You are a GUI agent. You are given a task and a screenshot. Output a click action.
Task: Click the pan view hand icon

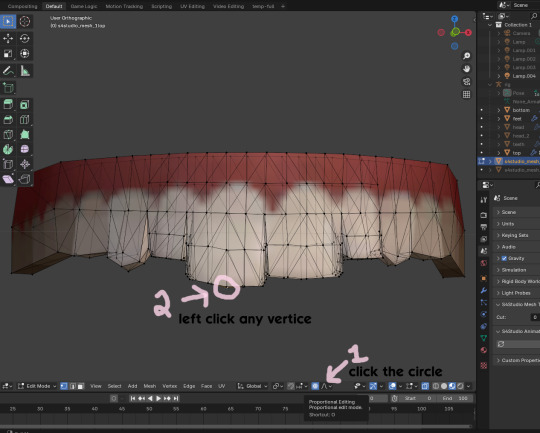466,69
